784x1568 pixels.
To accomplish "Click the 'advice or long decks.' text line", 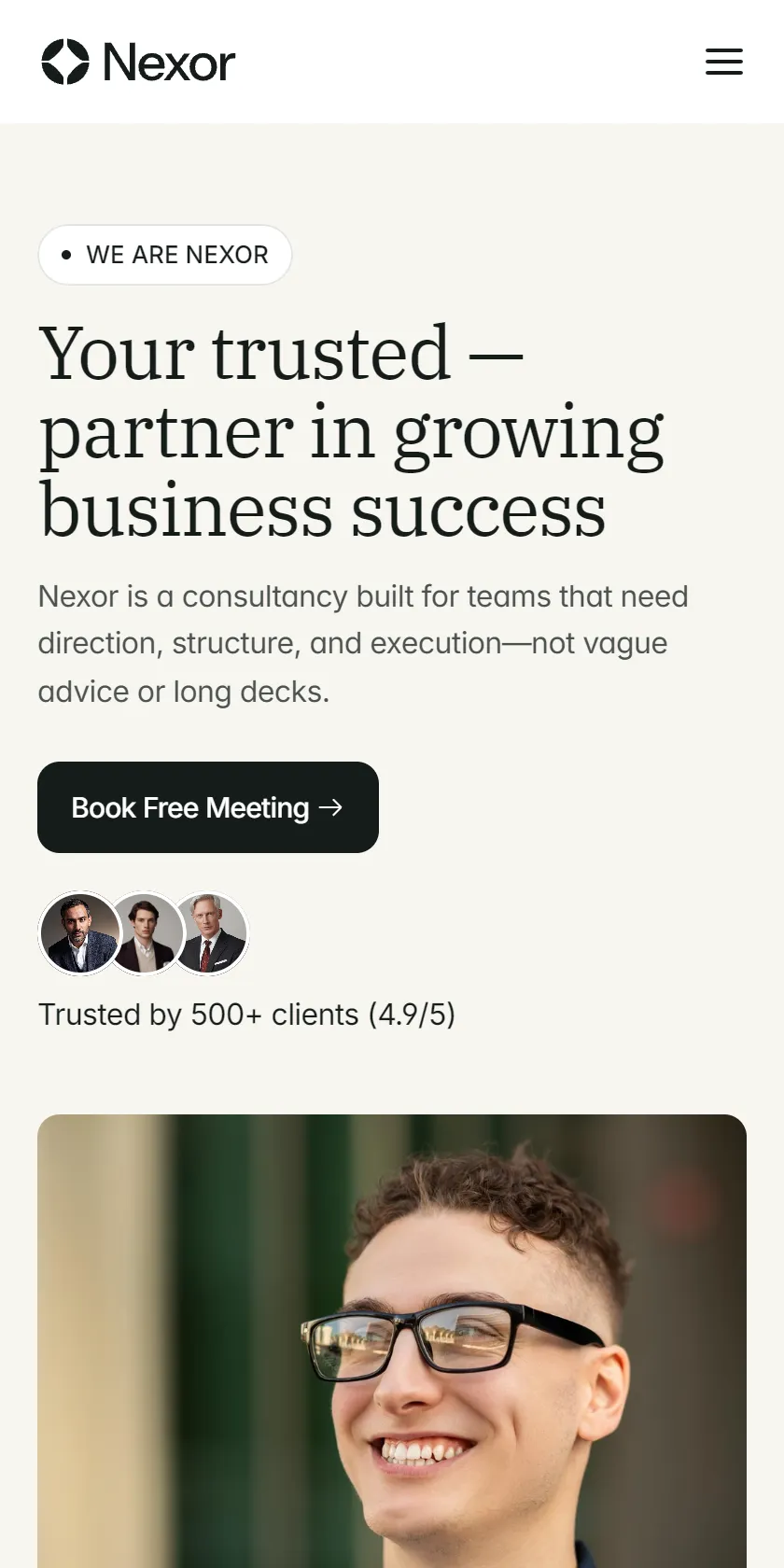I will [184, 692].
